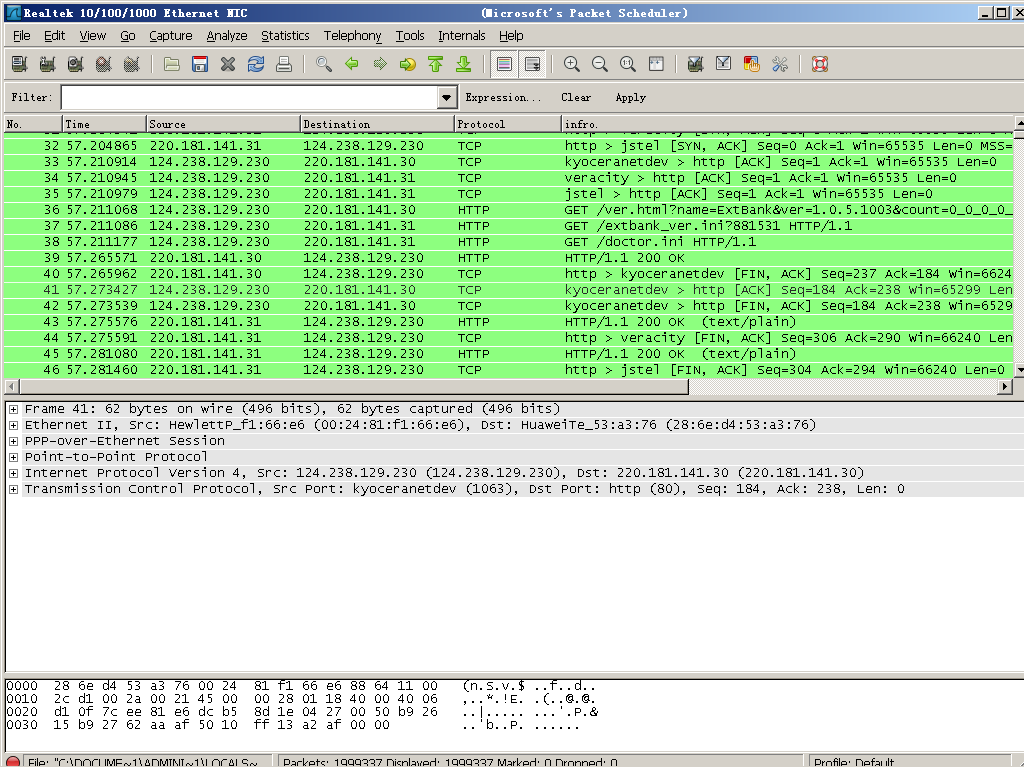Open expert info red status icon
The image size is (1024, 768).
click(x=13, y=761)
